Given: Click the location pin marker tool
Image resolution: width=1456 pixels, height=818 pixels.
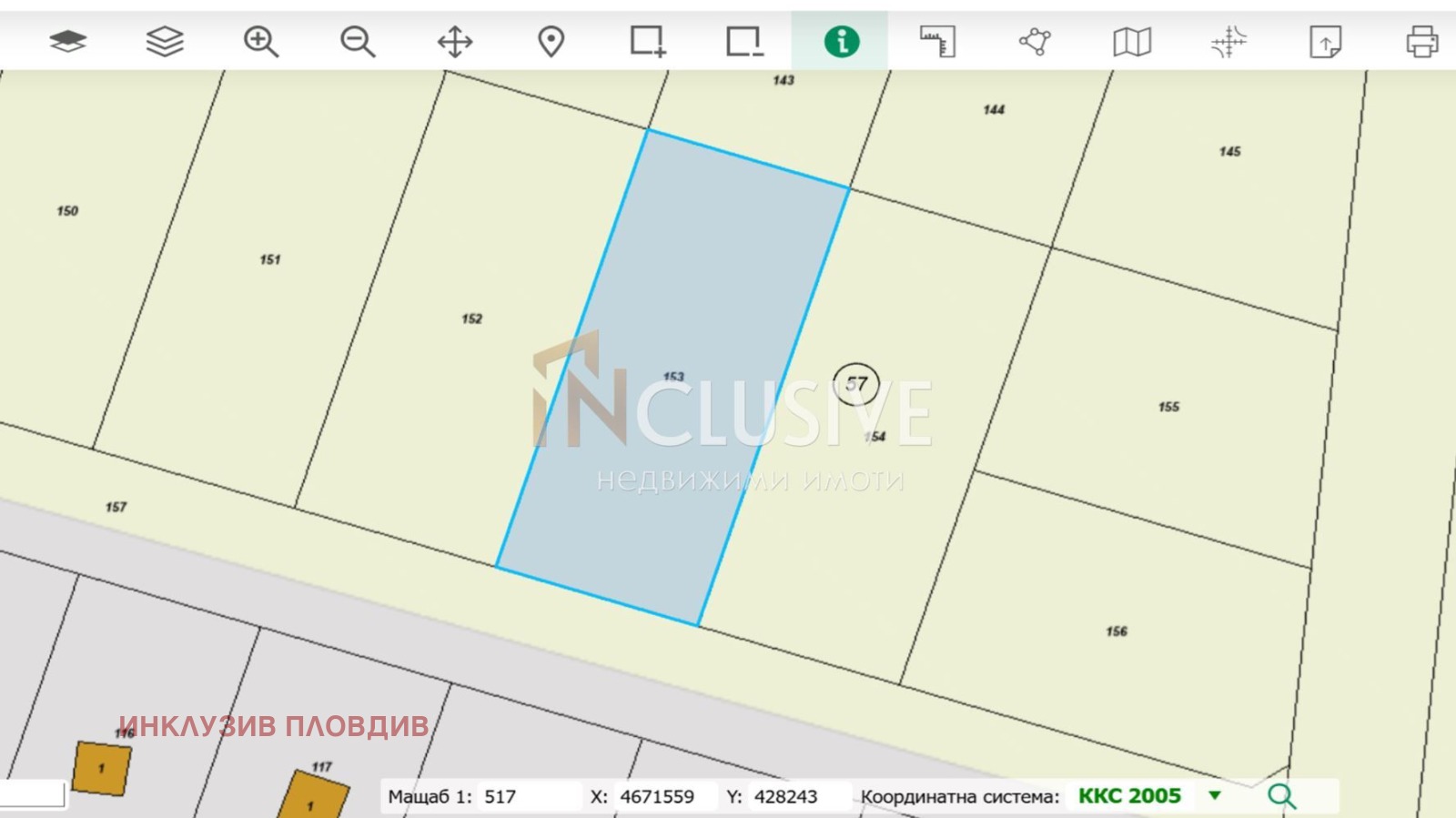Looking at the screenshot, I should pos(551,41).
